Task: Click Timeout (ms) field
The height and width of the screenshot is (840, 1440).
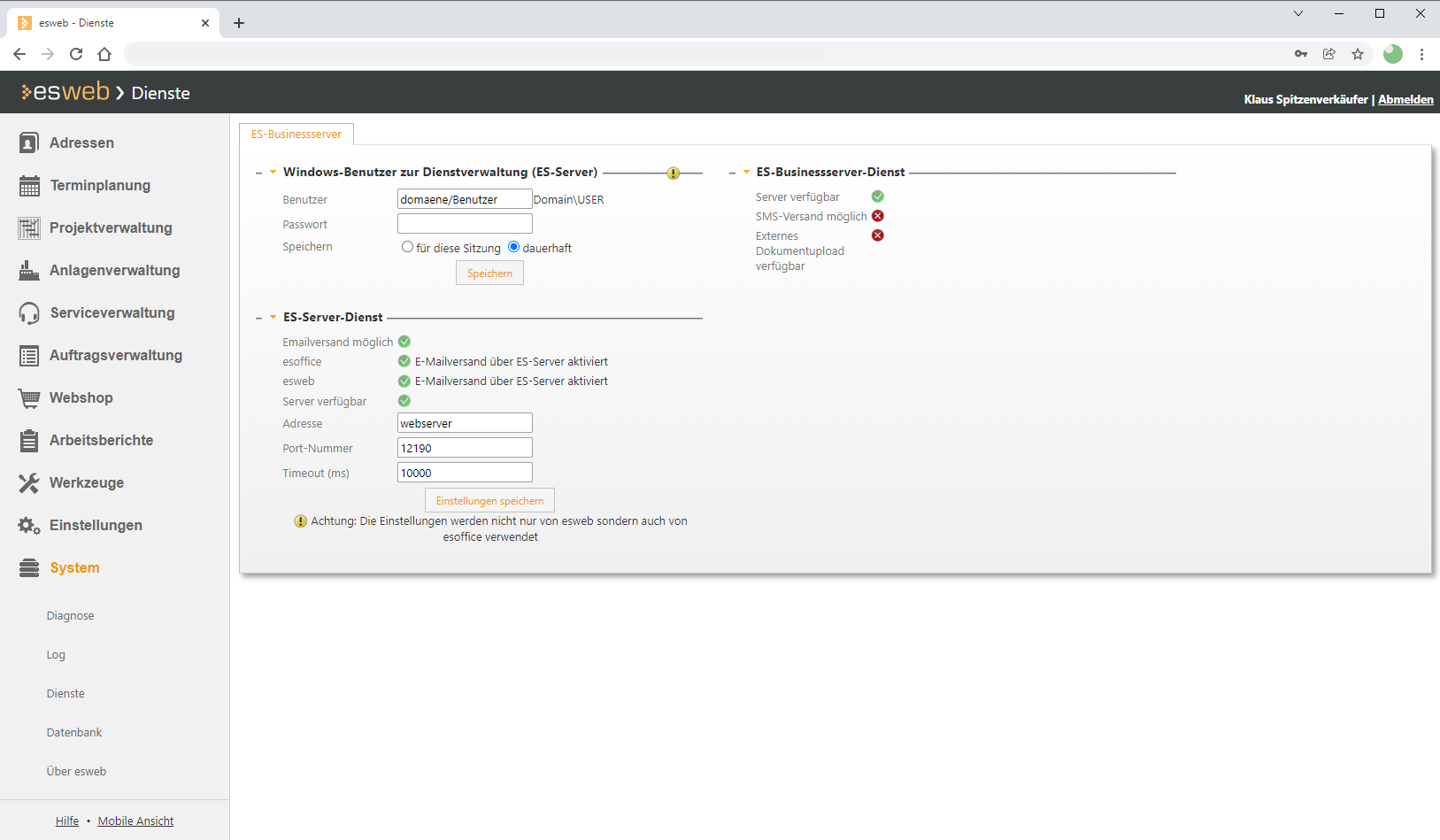Action: [465, 473]
